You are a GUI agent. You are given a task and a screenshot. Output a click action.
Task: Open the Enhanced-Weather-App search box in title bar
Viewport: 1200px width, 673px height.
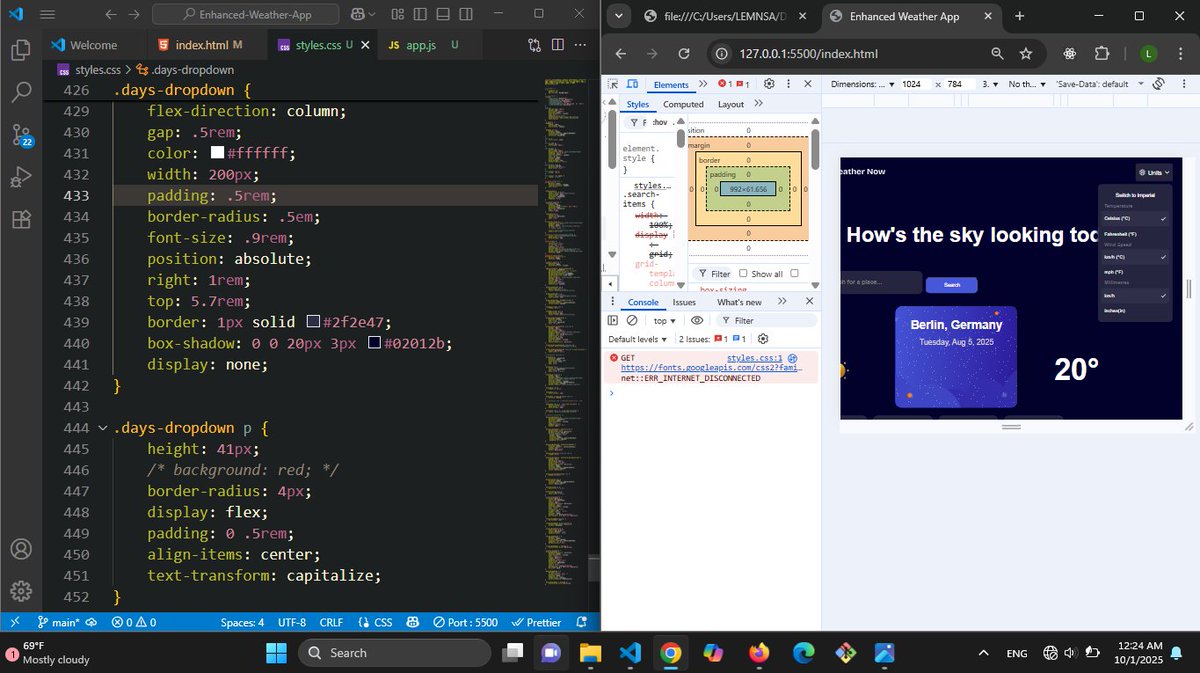click(x=244, y=15)
